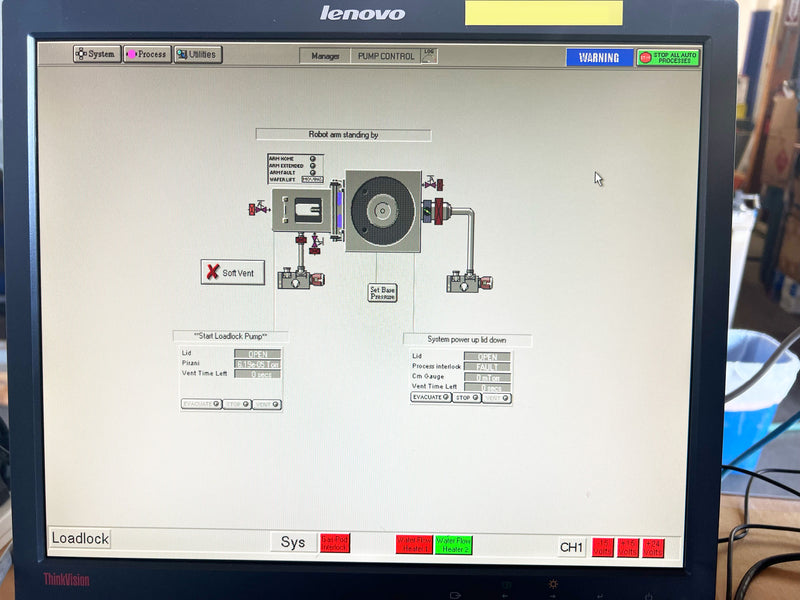Click the +15 Volts red indicator

coord(628,548)
